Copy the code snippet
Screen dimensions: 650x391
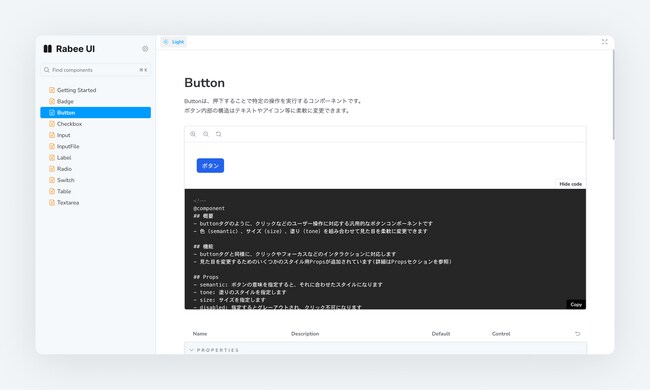tap(576, 304)
